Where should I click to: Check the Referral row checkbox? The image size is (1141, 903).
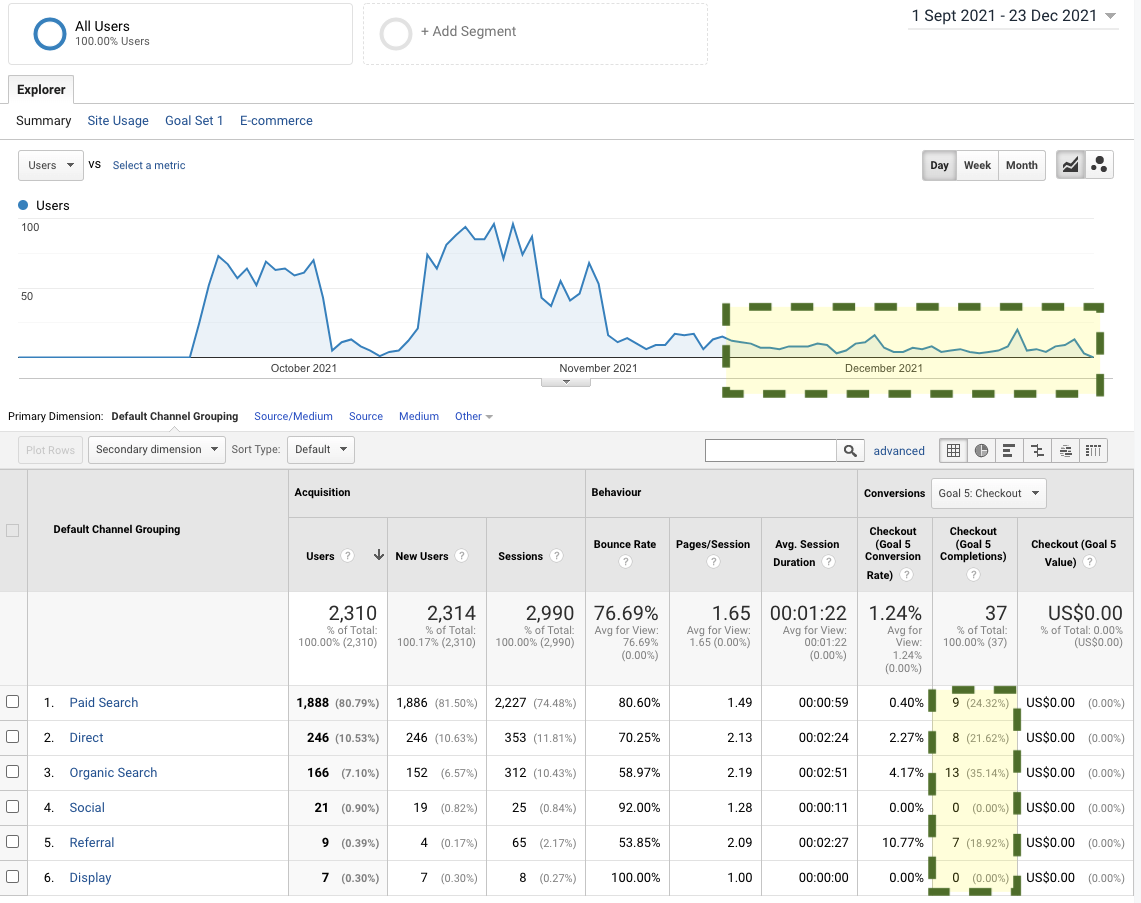point(12,841)
